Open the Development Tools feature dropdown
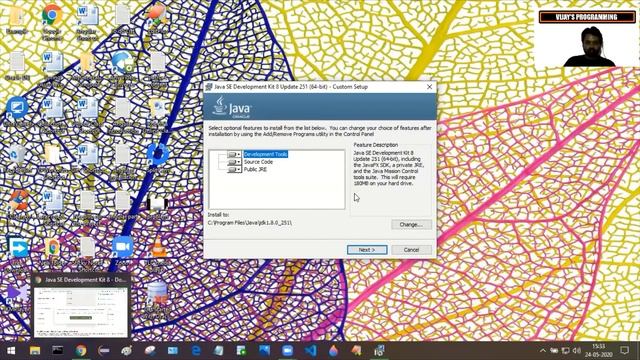640x360 pixels. coord(234,154)
